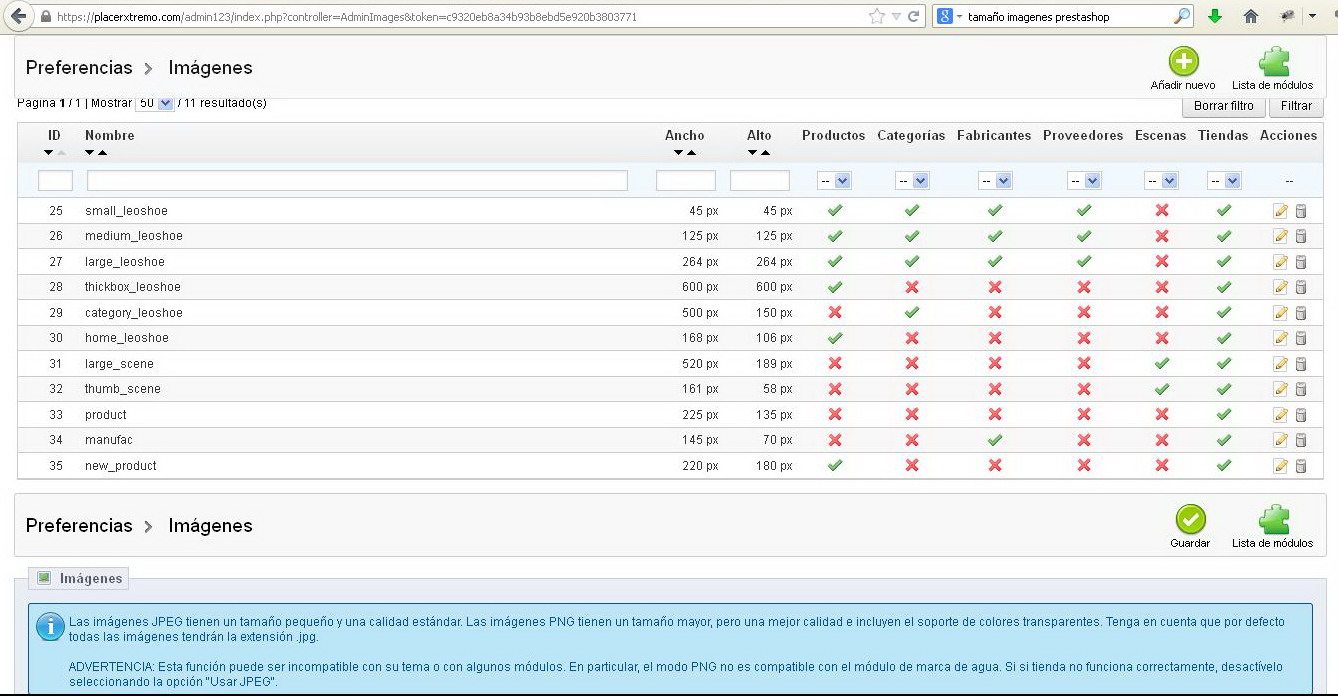1338x696 pixels.
Task: Click the Alto filter input field
Action: click(x=760, y=181)
